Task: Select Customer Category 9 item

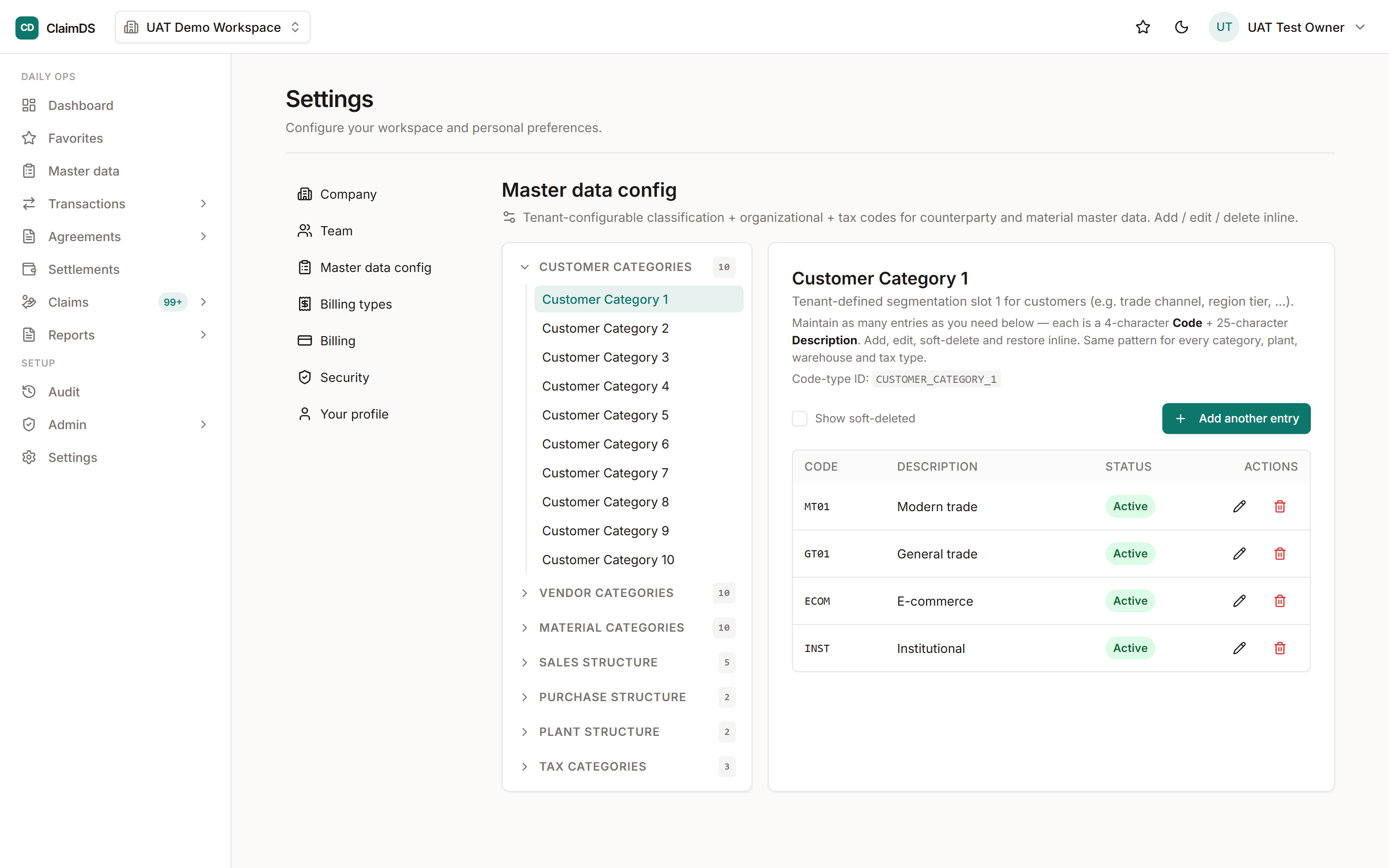Action: (638, 531)
